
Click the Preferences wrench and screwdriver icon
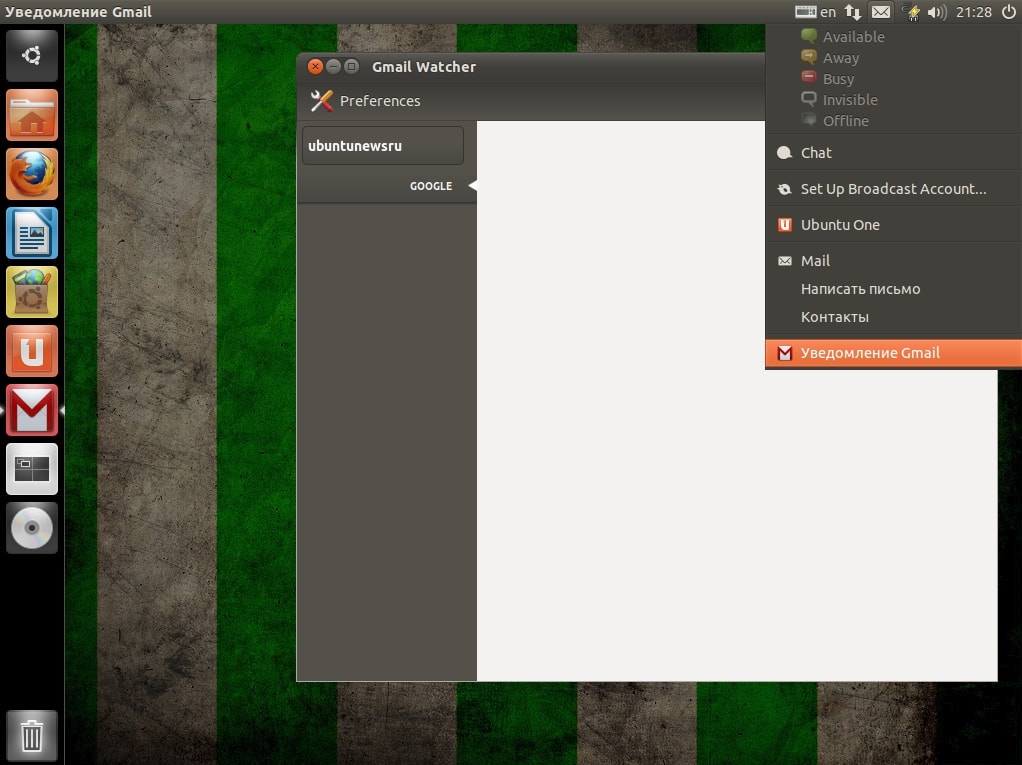[x=321, y=101]
